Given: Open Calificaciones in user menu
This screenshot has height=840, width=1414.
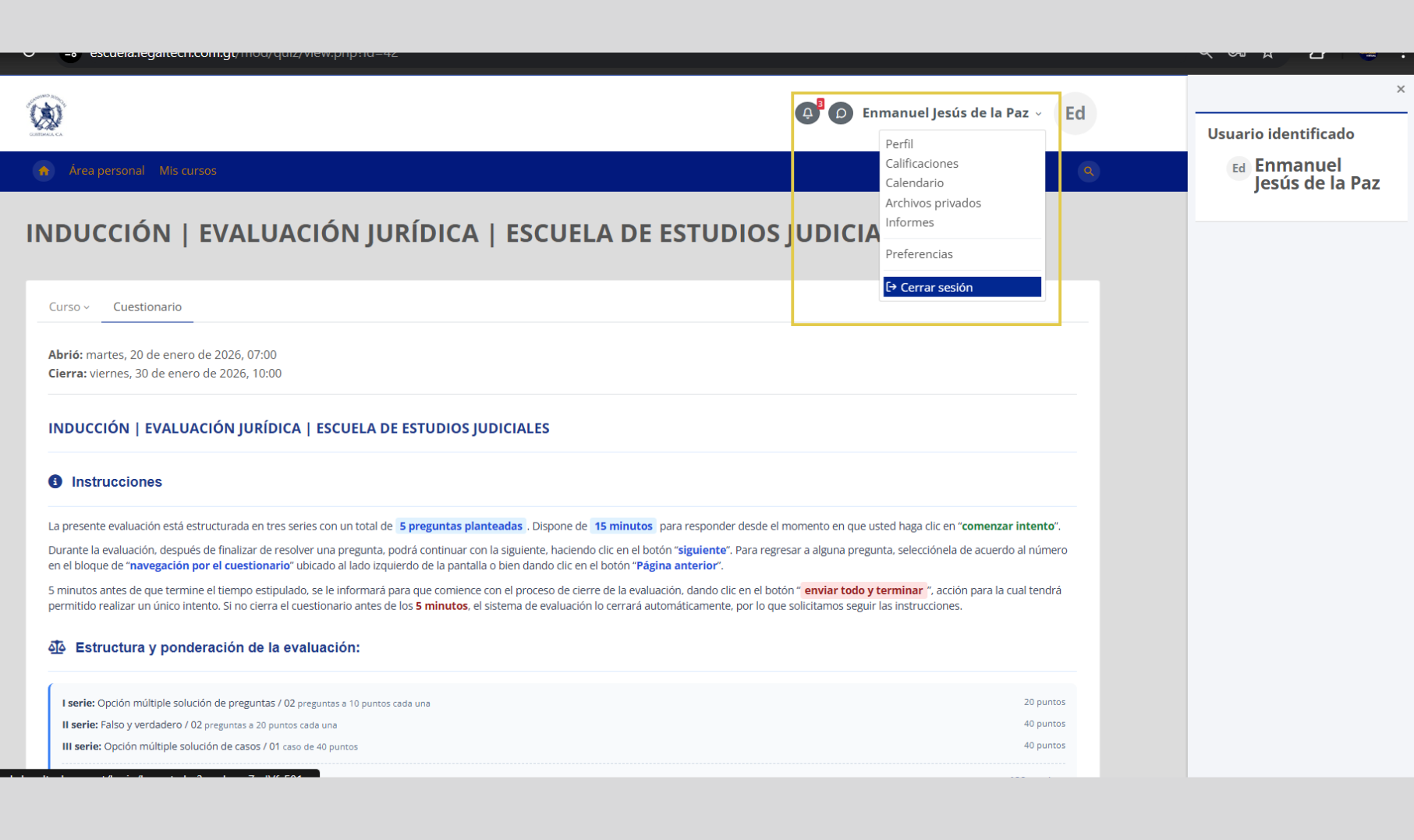Looking at the screenshot, I should pyautogui.click(x=921, y=163).
